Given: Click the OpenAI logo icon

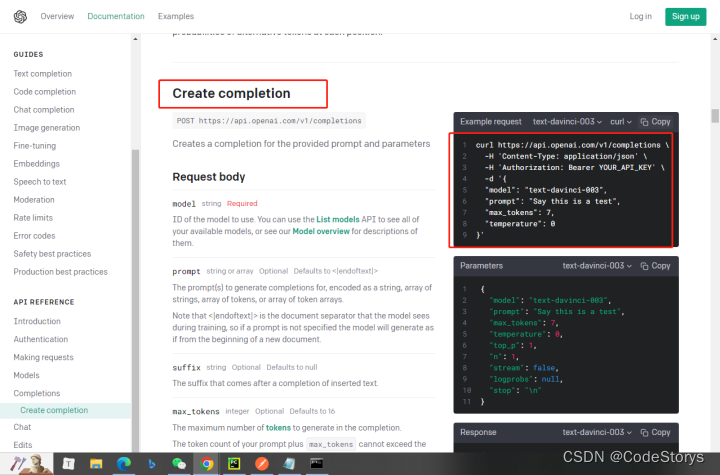Looking at the screenshot, I should 20,17.
